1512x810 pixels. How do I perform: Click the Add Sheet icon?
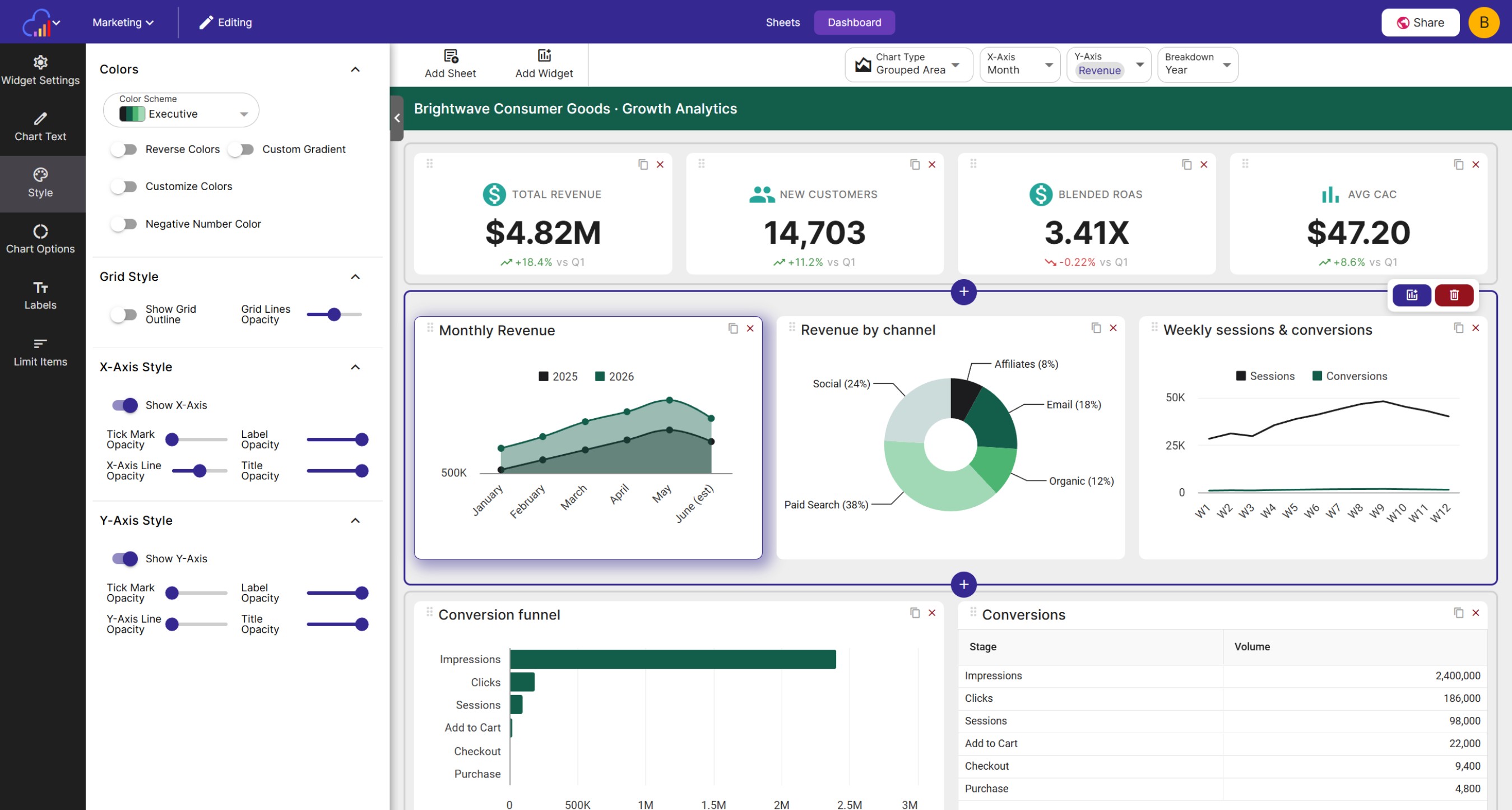point(450,55)
